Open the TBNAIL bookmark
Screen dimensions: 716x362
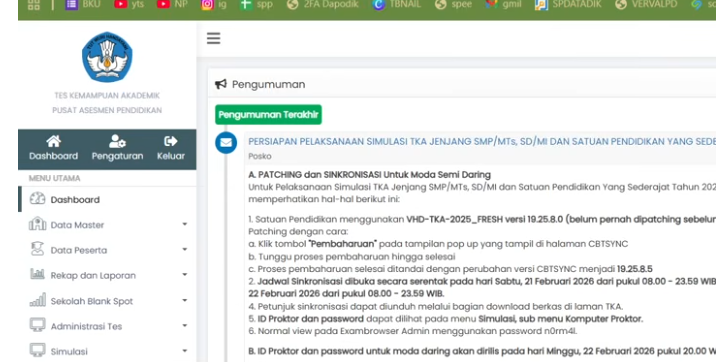[x=396, y=5]
